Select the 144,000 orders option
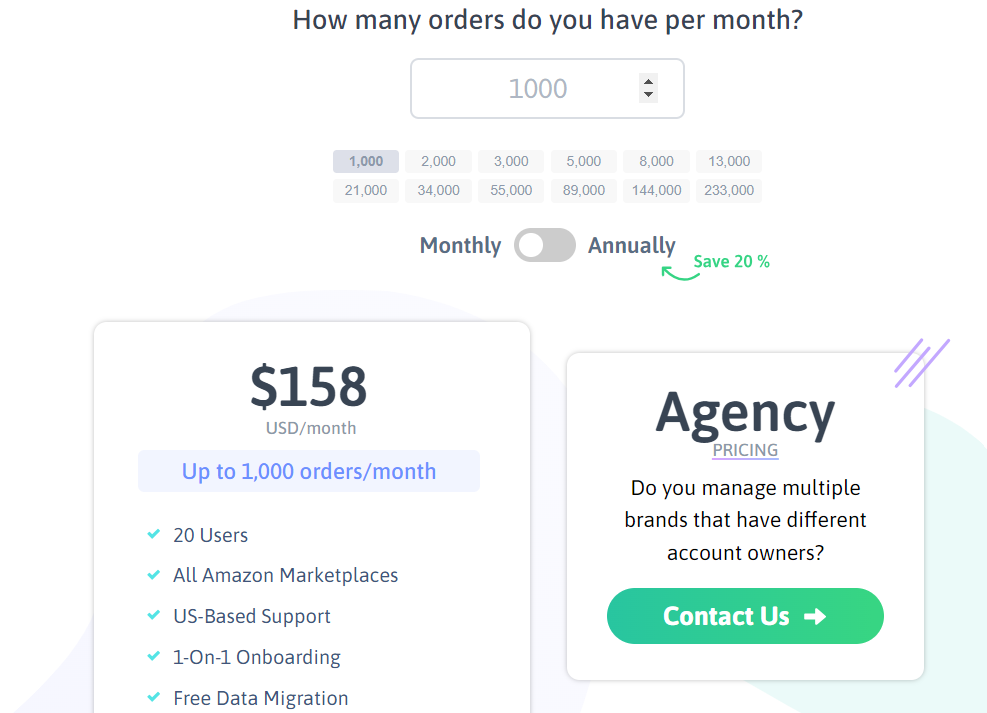The width and height of the screenshot is (987, 713). pos(656,190)
